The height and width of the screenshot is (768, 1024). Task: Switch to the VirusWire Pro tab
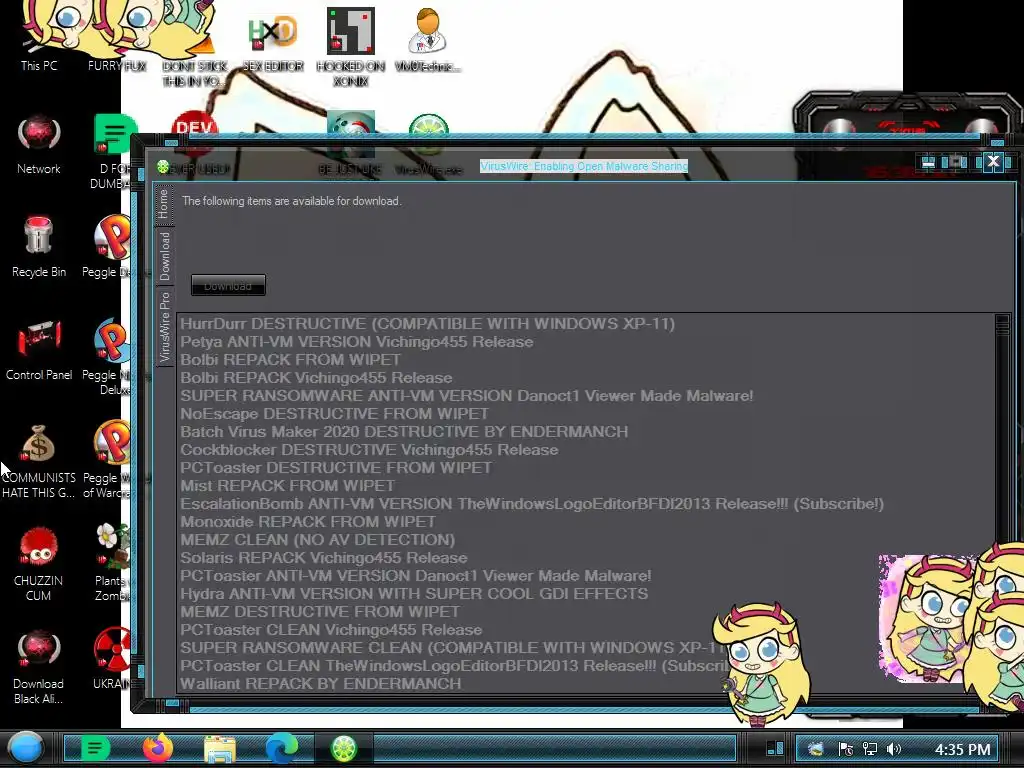165,327
